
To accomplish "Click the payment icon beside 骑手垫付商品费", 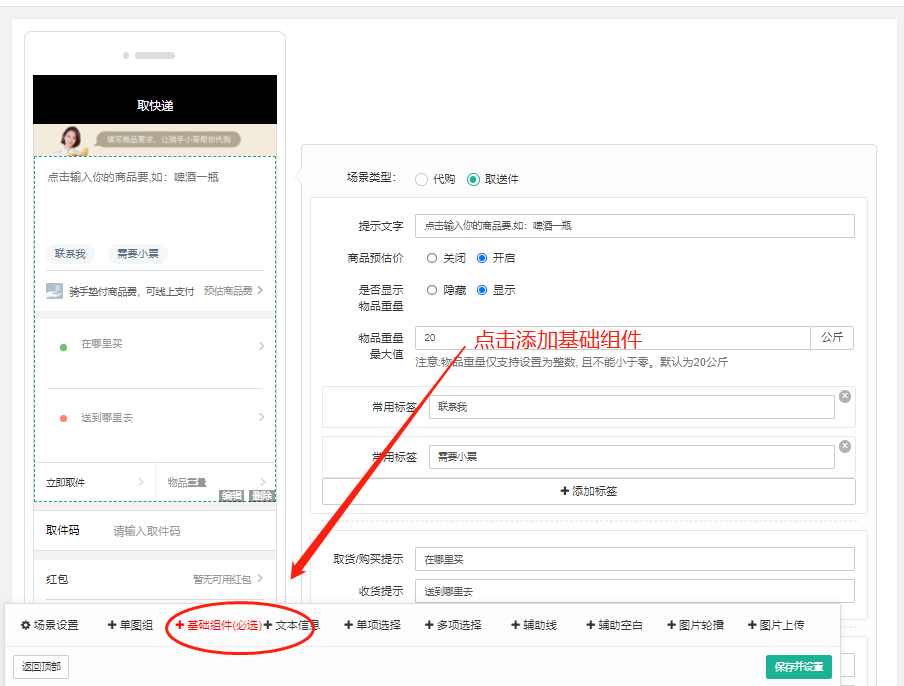I will pyautogui.click(x=54, y=291).
